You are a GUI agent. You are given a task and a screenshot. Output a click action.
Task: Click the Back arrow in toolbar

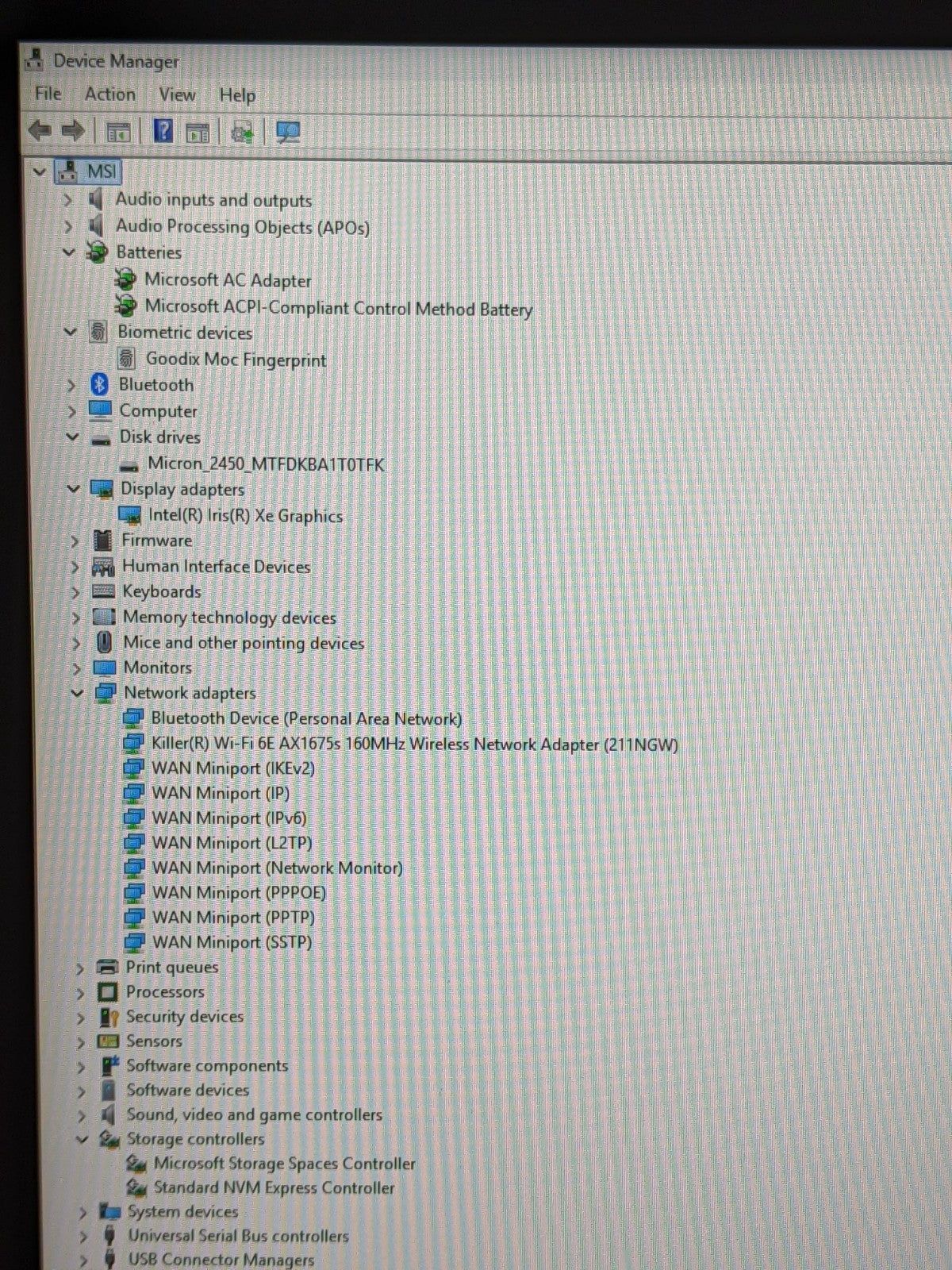coord(39,131)
